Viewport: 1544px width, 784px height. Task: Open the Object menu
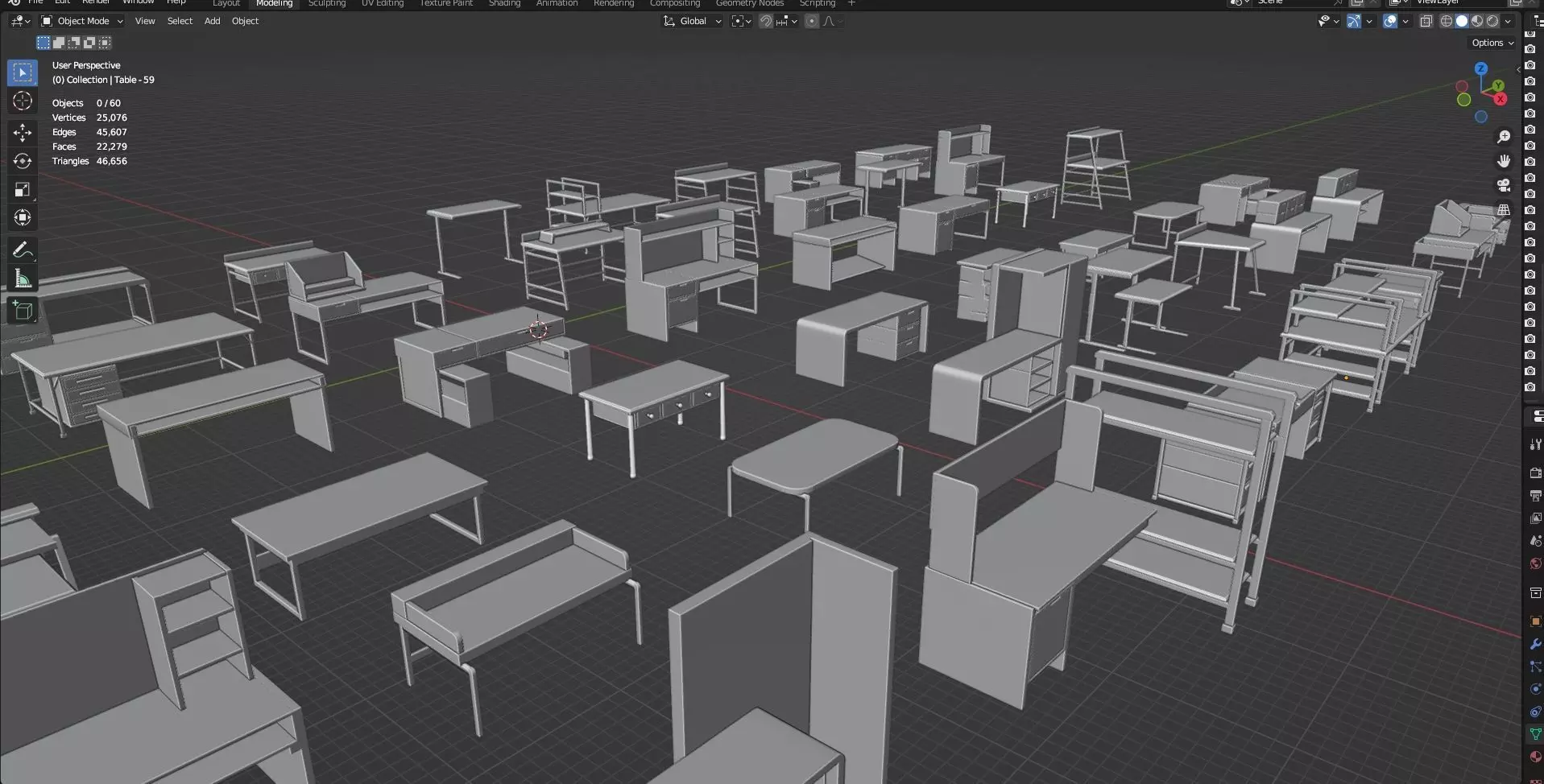245,22
